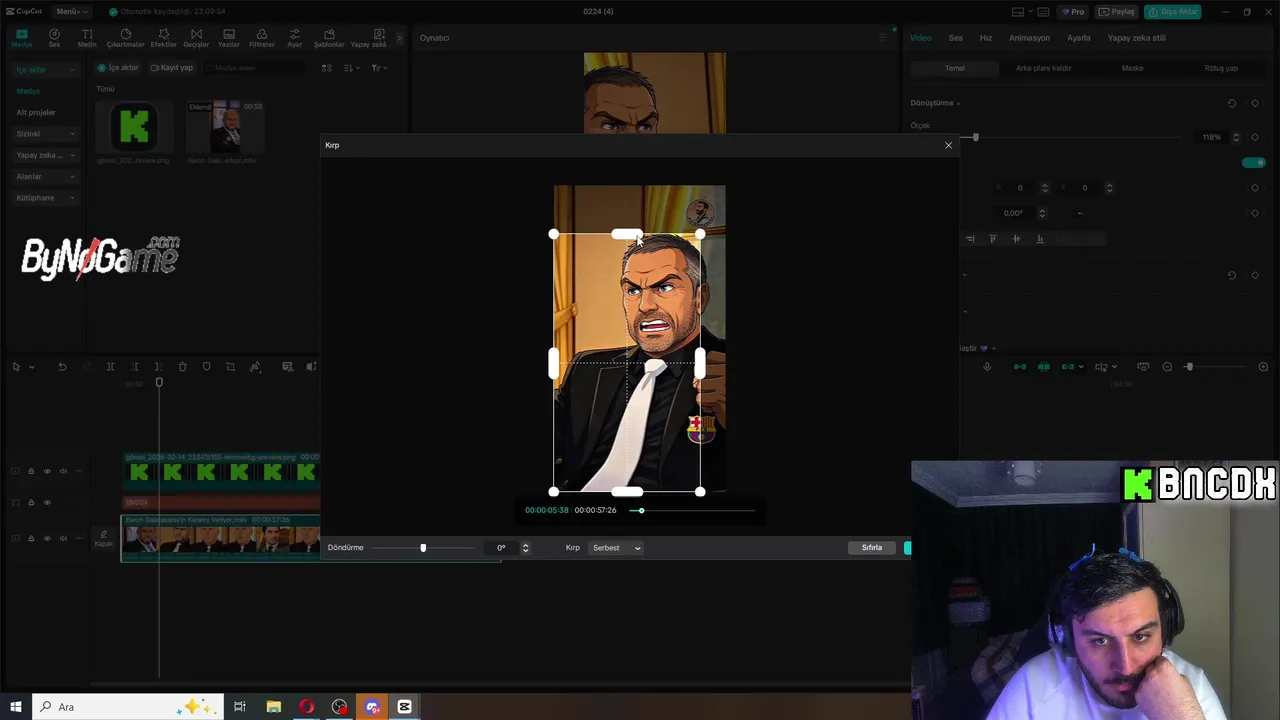Click the split clip icon in timeline toolbar
1280x720 pixels.
[x=110, y=367]
